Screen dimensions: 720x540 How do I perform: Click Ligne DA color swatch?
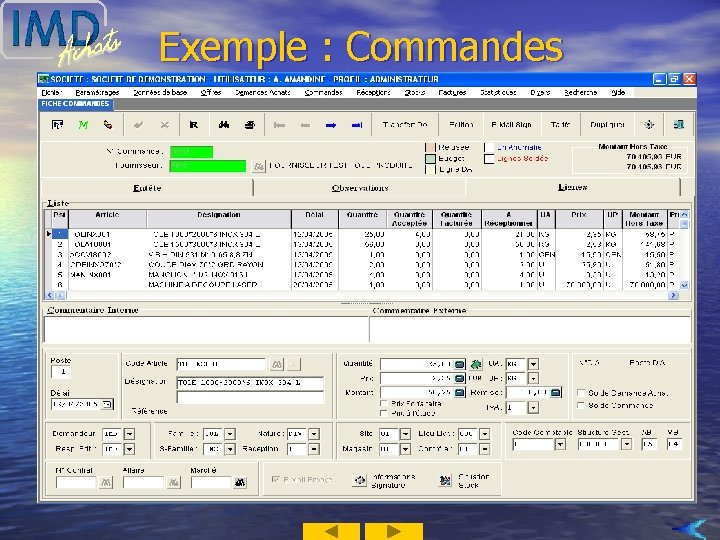coord(430,169)
